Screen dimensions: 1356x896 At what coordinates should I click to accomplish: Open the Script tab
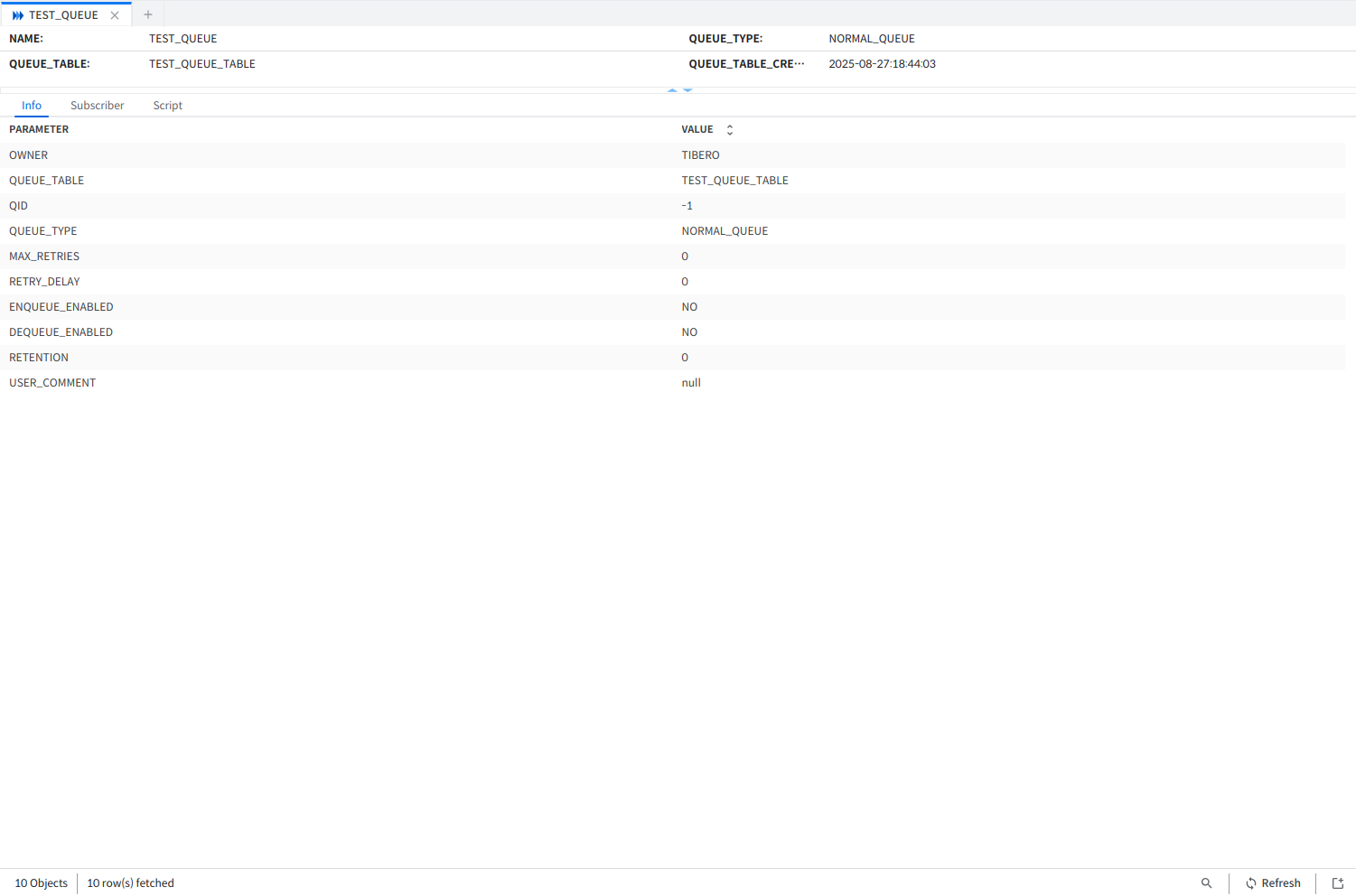167,106
